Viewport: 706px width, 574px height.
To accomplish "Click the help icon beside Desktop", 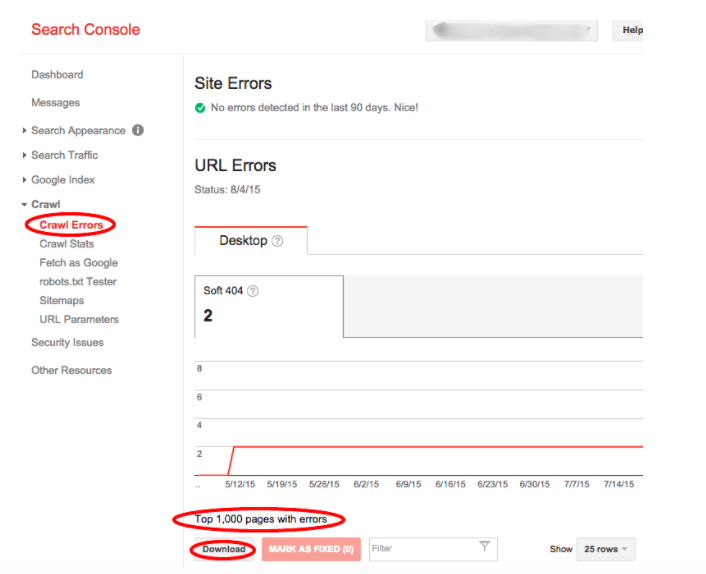I will click(278, 241).
